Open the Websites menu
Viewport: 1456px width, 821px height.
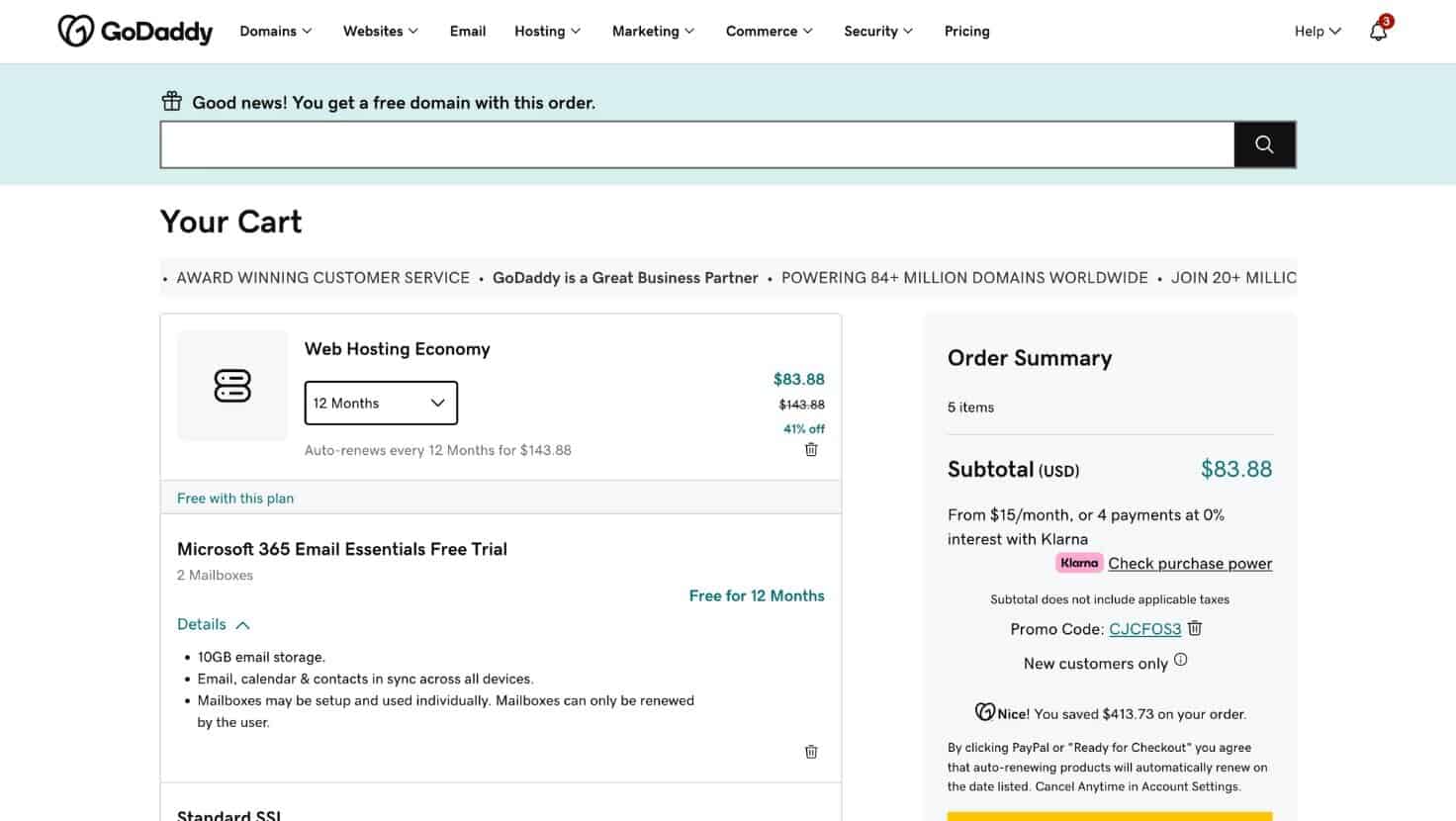pos(381,31)
